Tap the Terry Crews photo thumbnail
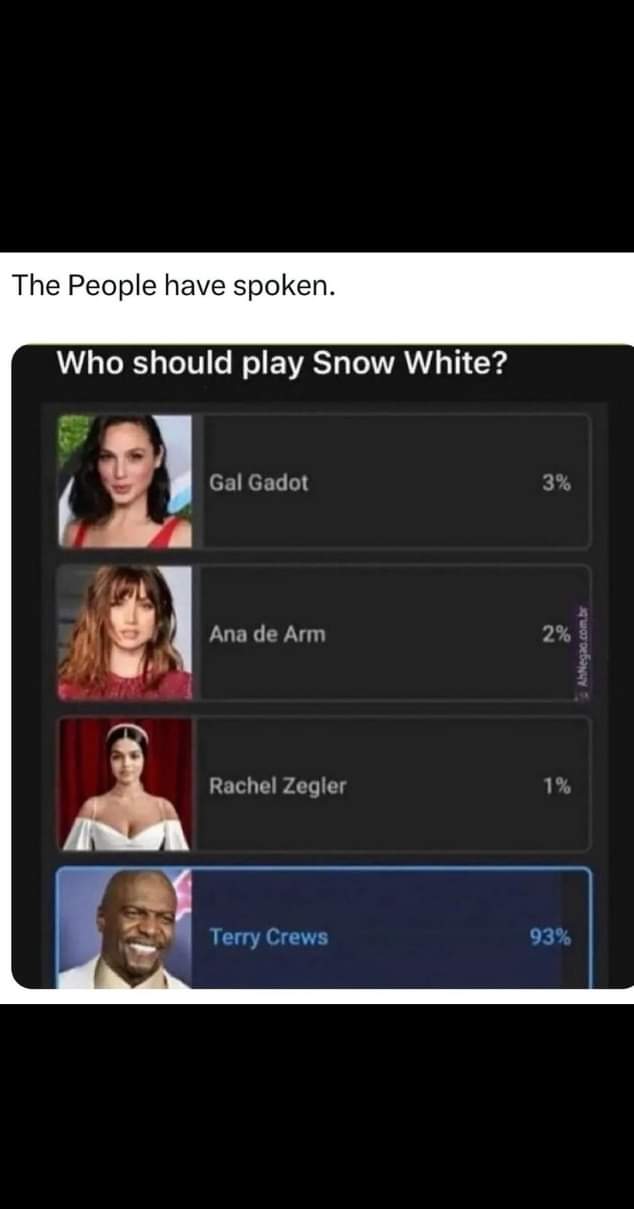 click(x=125, y=928)
